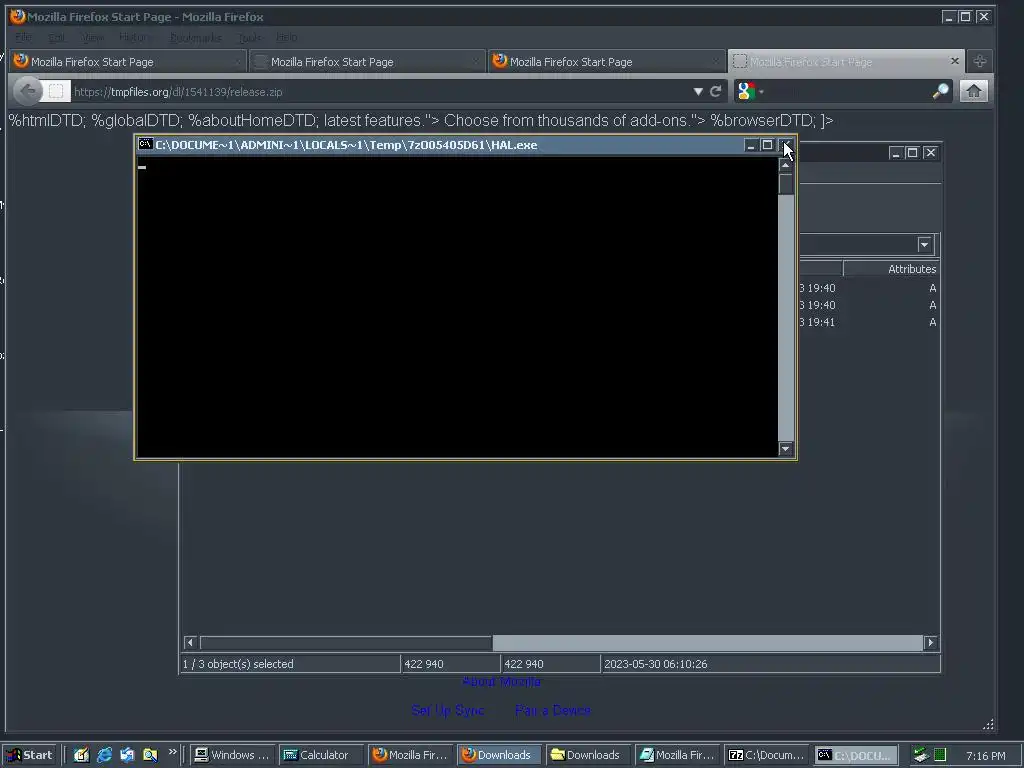Click the console vertical scrollbar thumb

pos(786,184)
